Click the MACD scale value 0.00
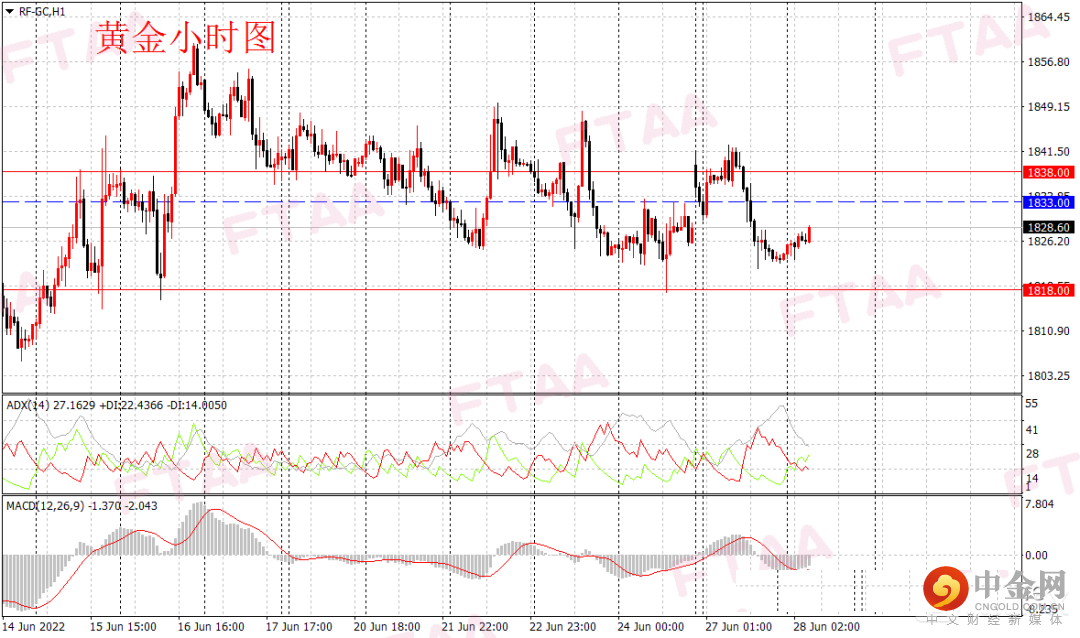Viewport: 1080px width, 638px height. (1037, 555)
